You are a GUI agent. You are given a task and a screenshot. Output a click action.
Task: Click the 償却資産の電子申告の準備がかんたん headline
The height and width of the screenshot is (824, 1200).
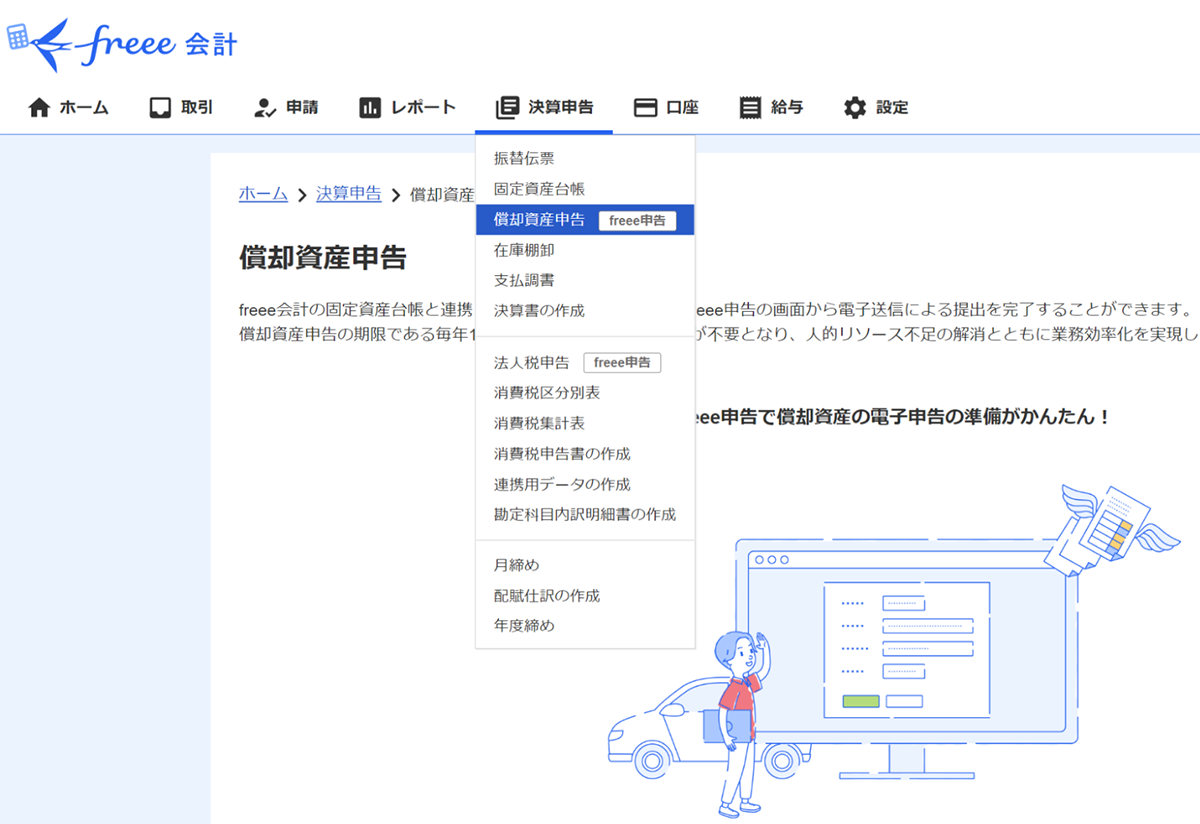coord(903,416)
